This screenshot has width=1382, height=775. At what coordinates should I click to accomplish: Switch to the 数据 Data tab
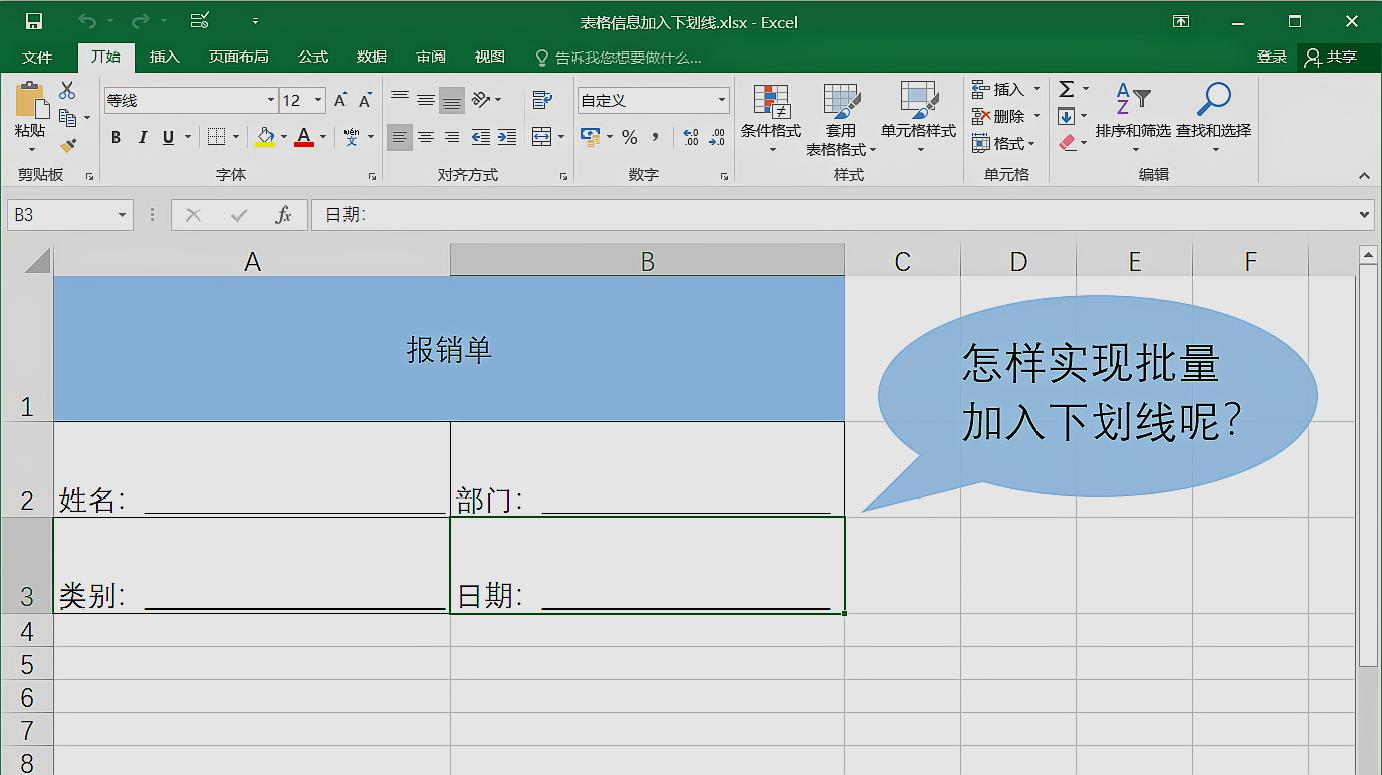(372, 57)
